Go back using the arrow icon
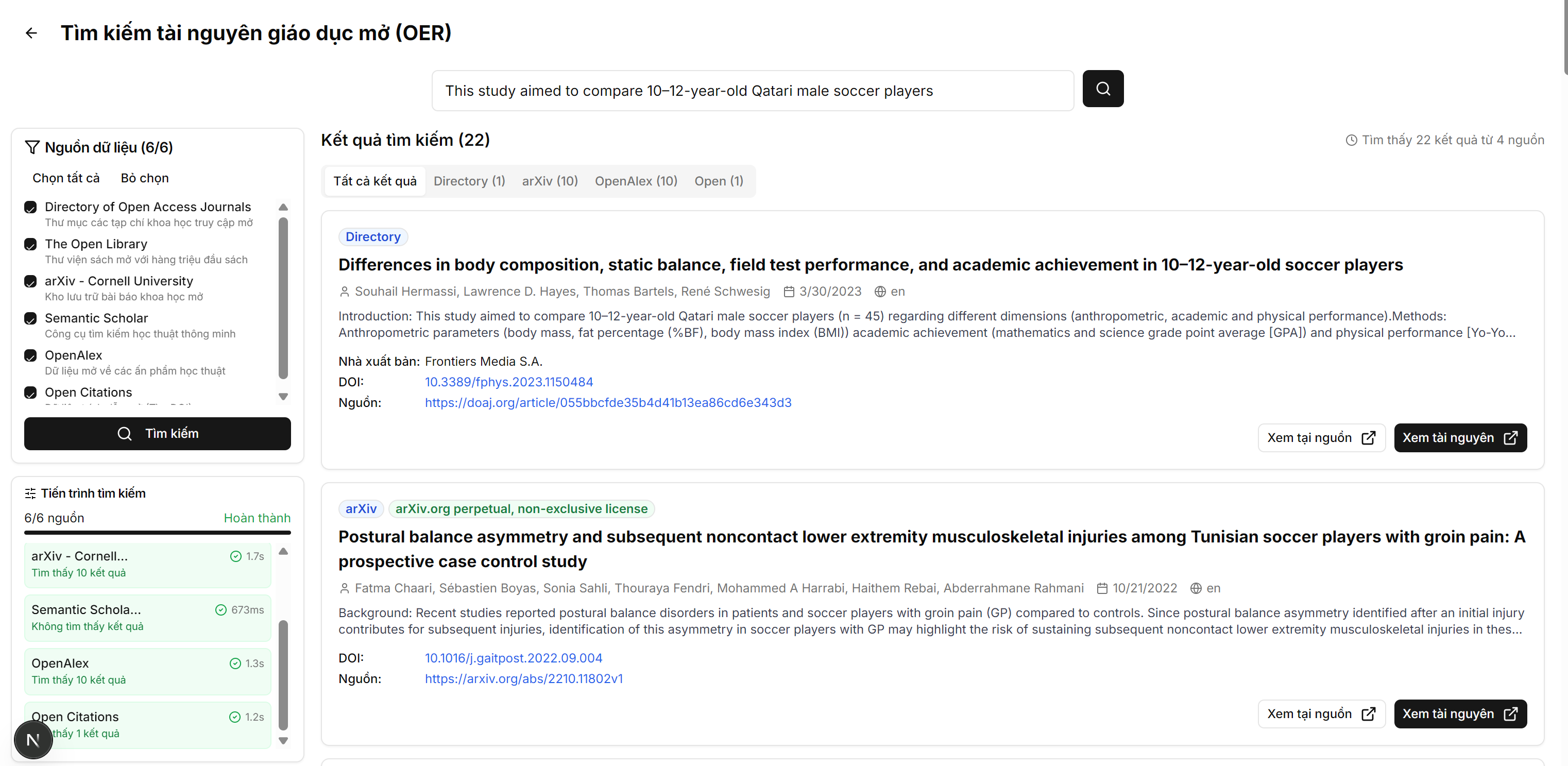The height and width of the screenshot is (766, 1568). click(x=31, y=33)
